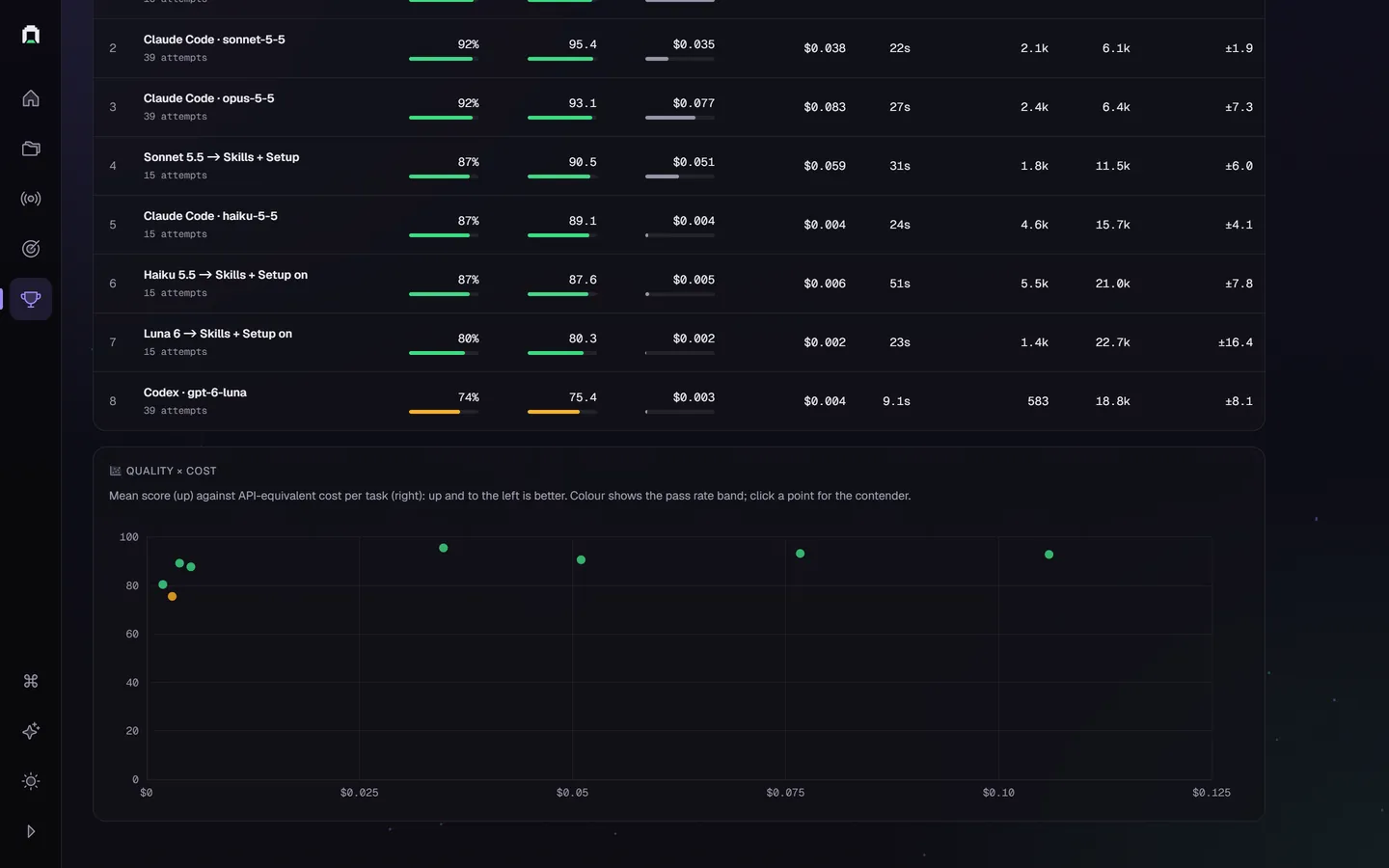
Task: Click the Quality × Cost chart icon
Action: coord(116,471)
